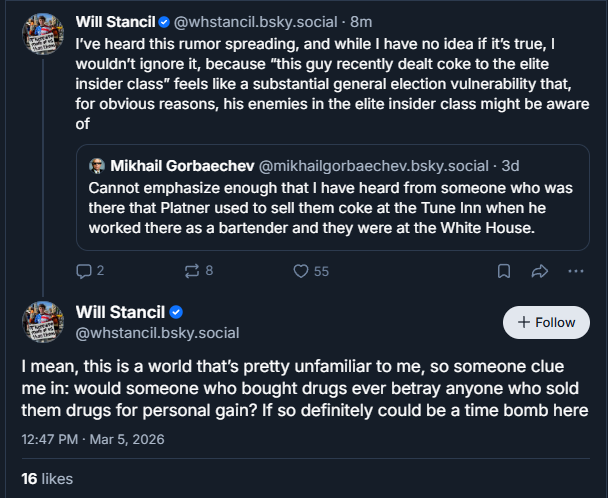Open the @whstancil.bsky.social handle below the lower name
The width and height of the screenshot is (608, 498).
coord(157,333)
